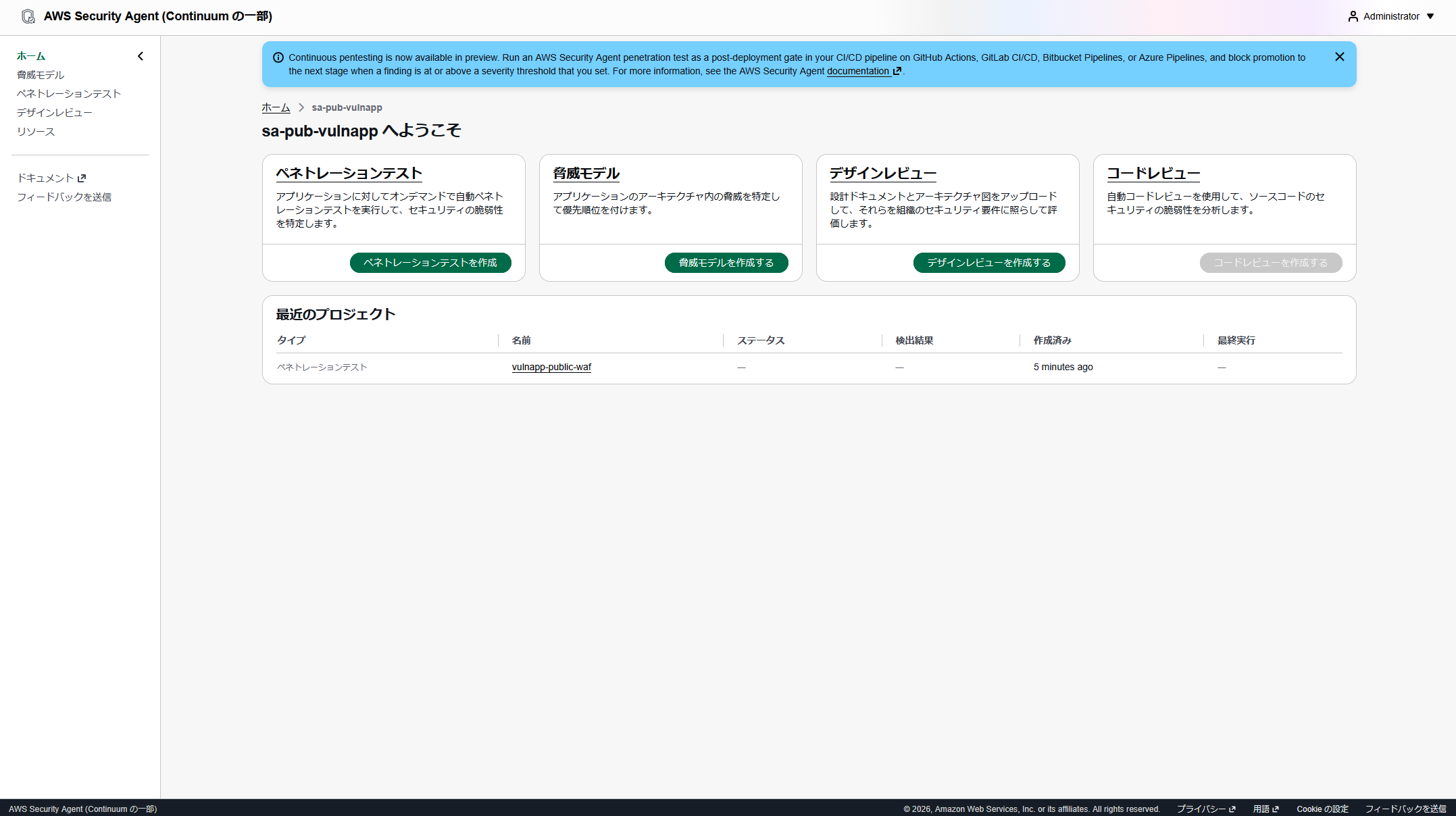
Task: Click the タイプ column header
Action: click(x=291, y=340)
